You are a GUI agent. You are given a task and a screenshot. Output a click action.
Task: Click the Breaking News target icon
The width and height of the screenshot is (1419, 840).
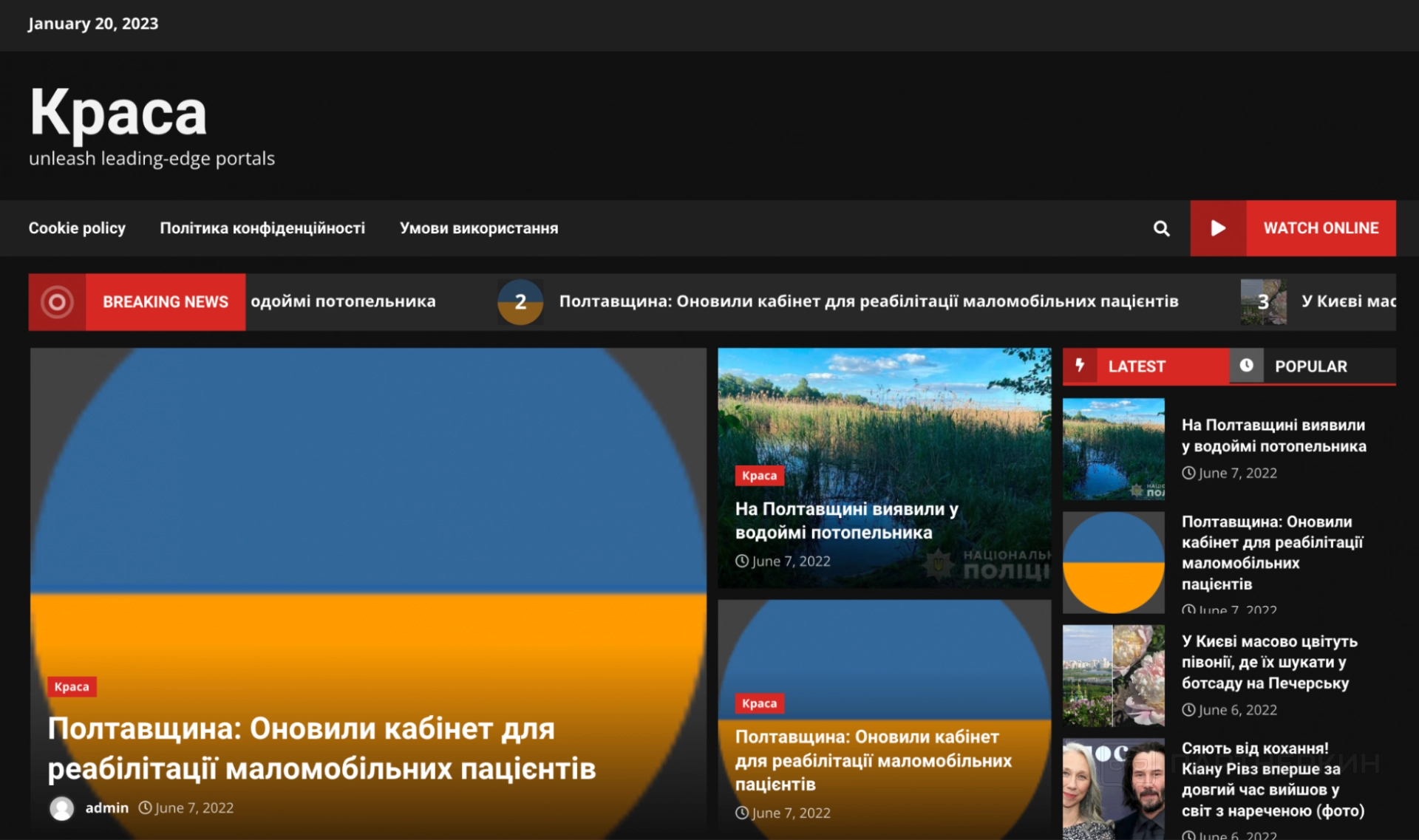57,301
